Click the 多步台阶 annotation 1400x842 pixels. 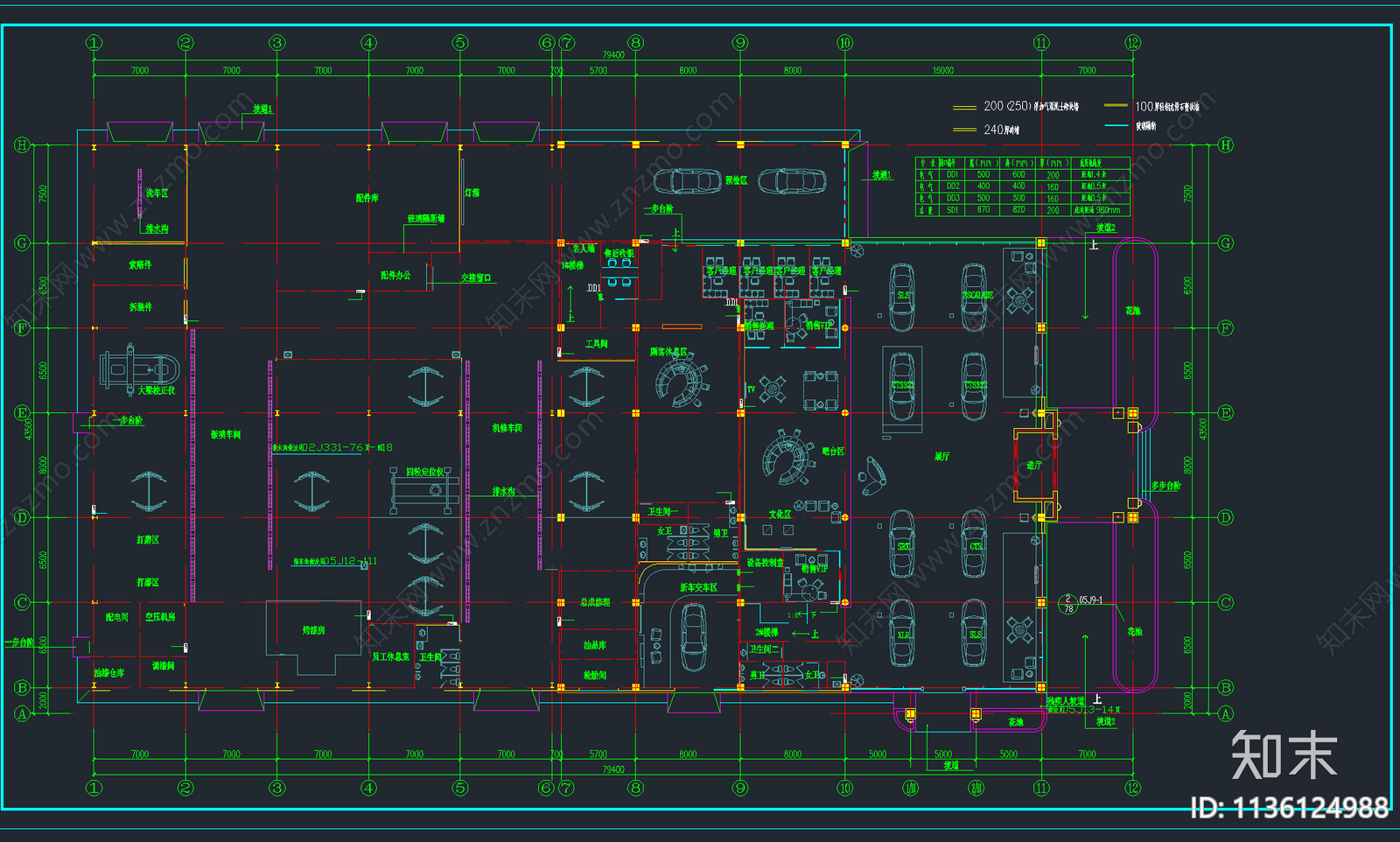pyautogui.click(x=1165, y=486)
